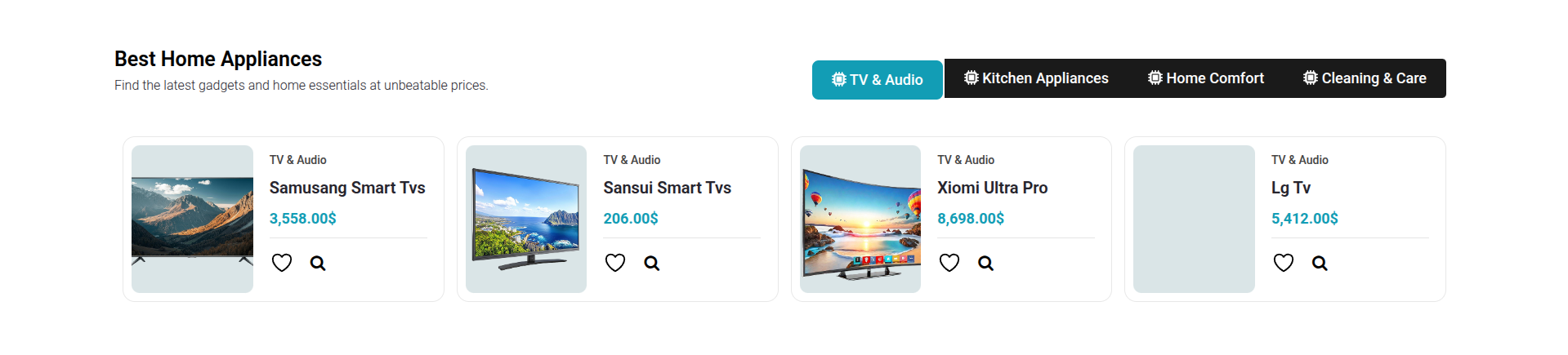Image resolution: width=1568 pixels, height=355 pixels.
Task: Click the empty Lg Tv image placeholder
Action: [1194, 219]
